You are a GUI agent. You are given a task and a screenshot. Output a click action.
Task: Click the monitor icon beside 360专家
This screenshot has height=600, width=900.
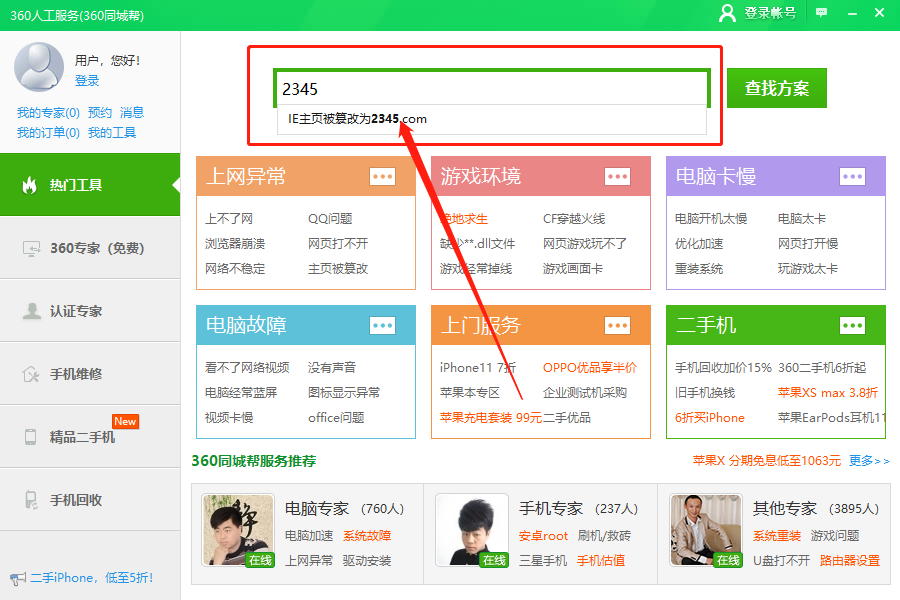point(31,248)
